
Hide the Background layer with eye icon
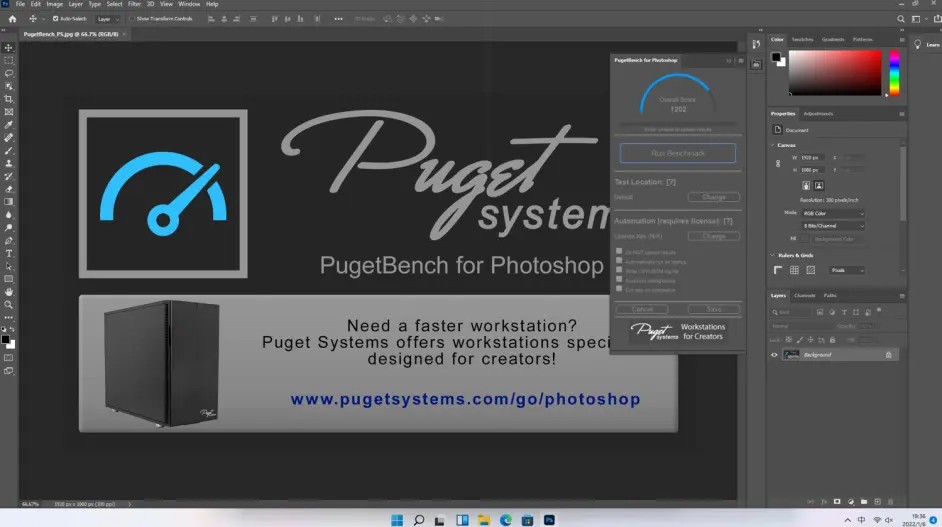click(x=774, y=355)
